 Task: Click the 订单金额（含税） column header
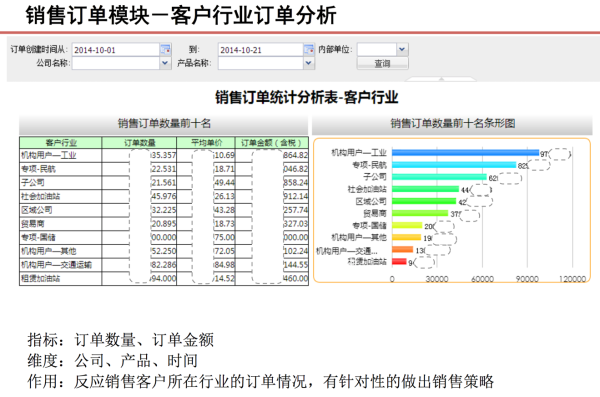272,143
